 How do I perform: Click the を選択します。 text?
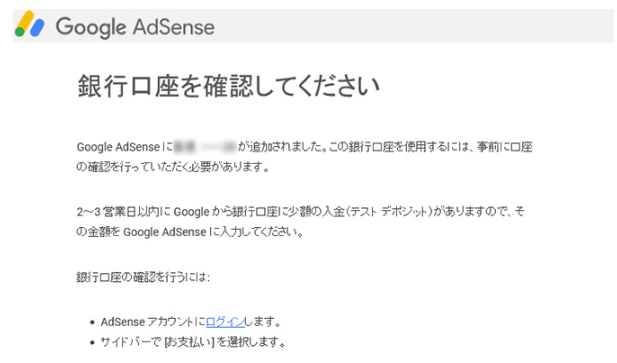click(251, 342)
